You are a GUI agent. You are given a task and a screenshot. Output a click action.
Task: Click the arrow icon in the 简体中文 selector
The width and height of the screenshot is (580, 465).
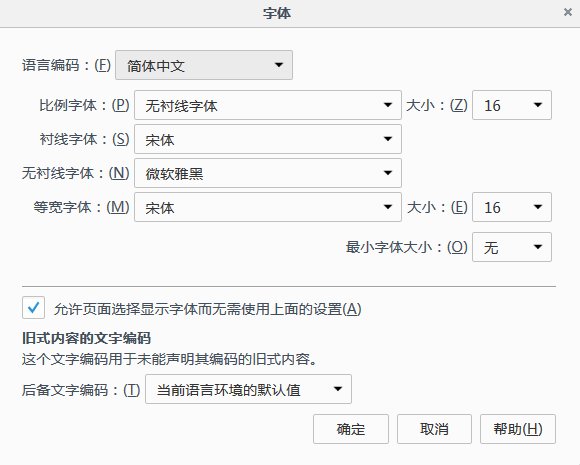(x=279, y=65)
